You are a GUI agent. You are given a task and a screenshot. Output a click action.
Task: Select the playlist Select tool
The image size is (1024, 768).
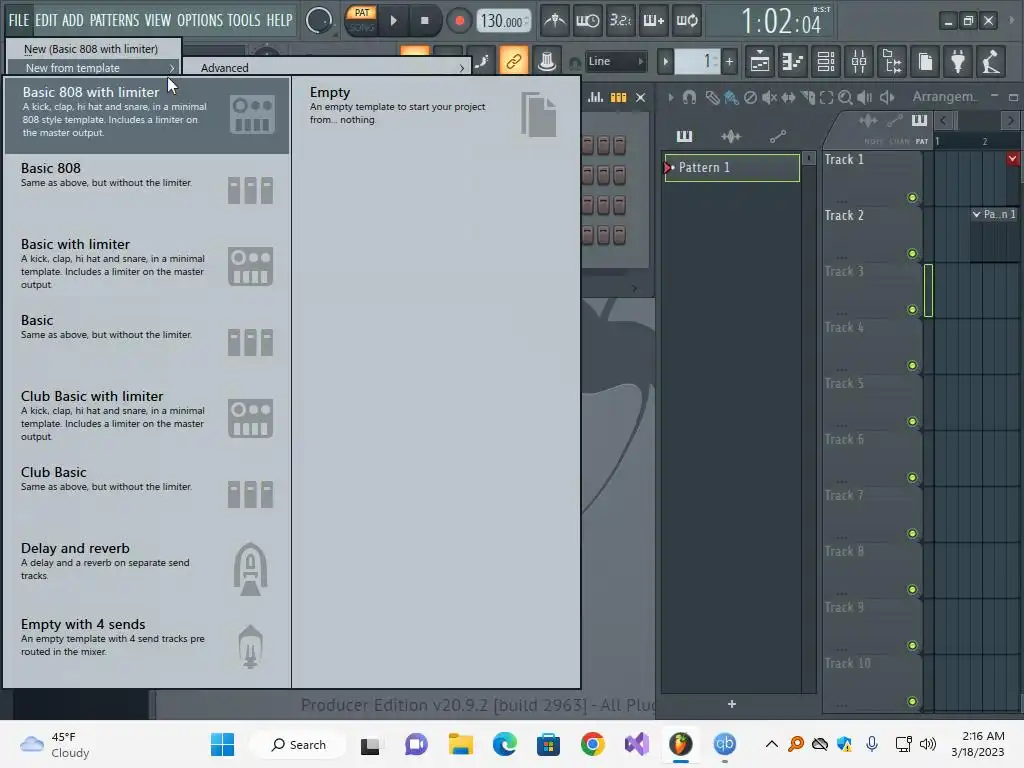pos(826,97)
